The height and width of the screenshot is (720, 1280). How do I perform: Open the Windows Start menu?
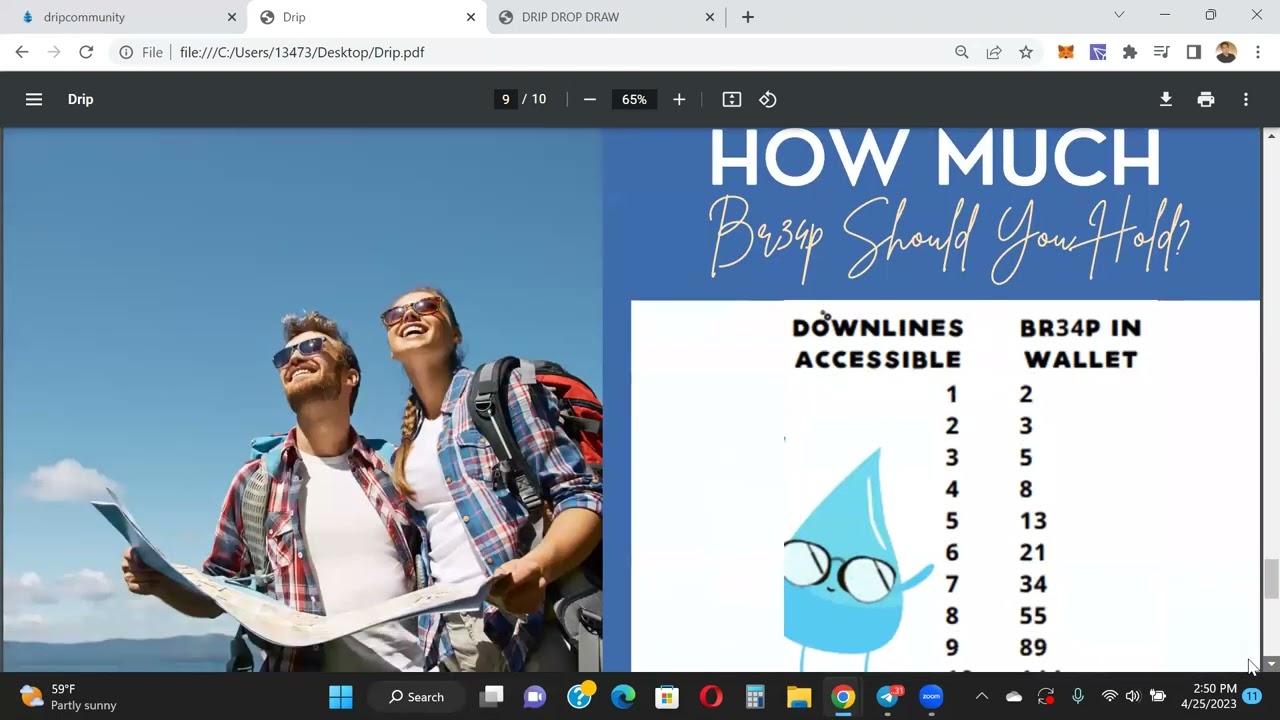(x=341, y=696)
